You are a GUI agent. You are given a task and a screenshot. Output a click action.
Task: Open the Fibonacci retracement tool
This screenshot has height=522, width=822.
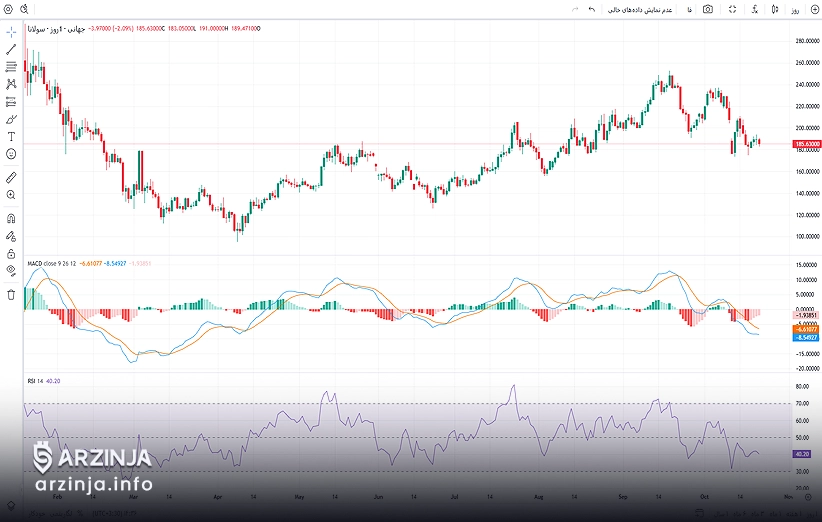click(11, 67)
